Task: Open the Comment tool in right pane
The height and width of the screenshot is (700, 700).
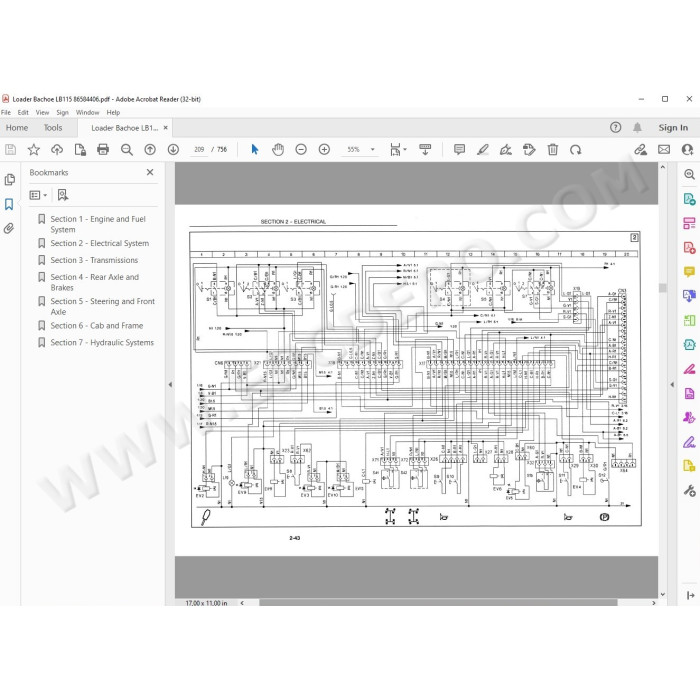Action: point(690,272)
